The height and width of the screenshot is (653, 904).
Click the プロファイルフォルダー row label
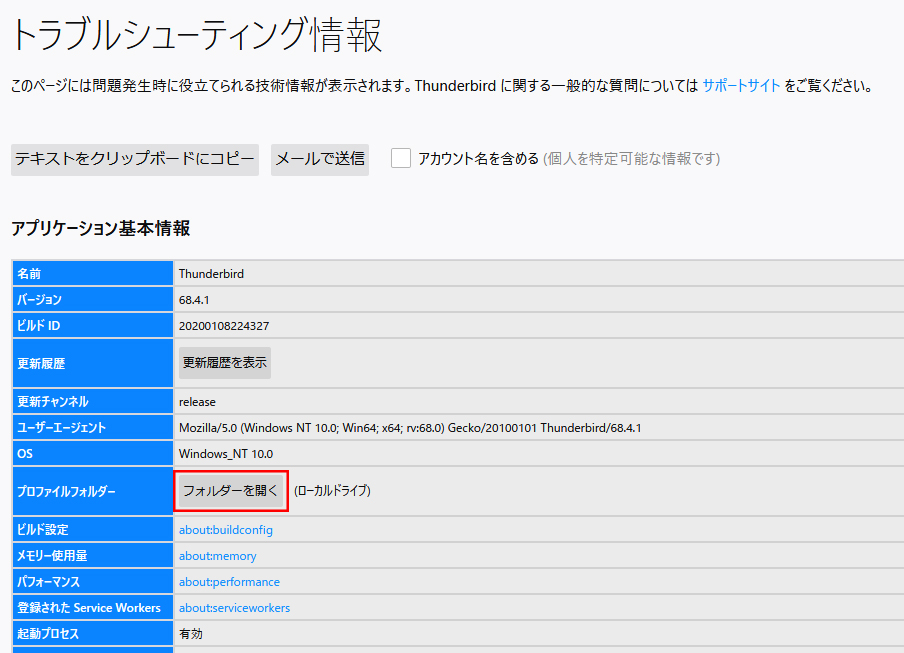pos(66,492)
